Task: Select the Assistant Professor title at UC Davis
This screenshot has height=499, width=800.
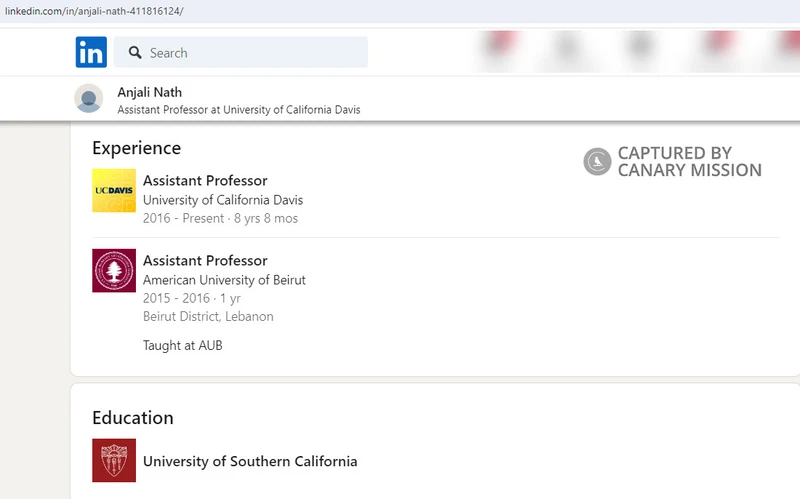Action: 205,181
